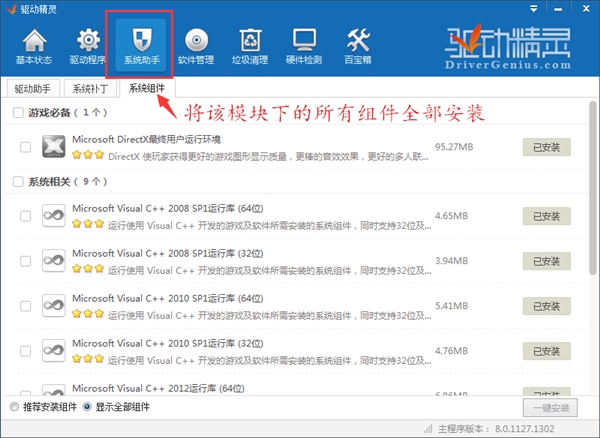Select 推荐安装组件 radio option

[x=13, y=407]
